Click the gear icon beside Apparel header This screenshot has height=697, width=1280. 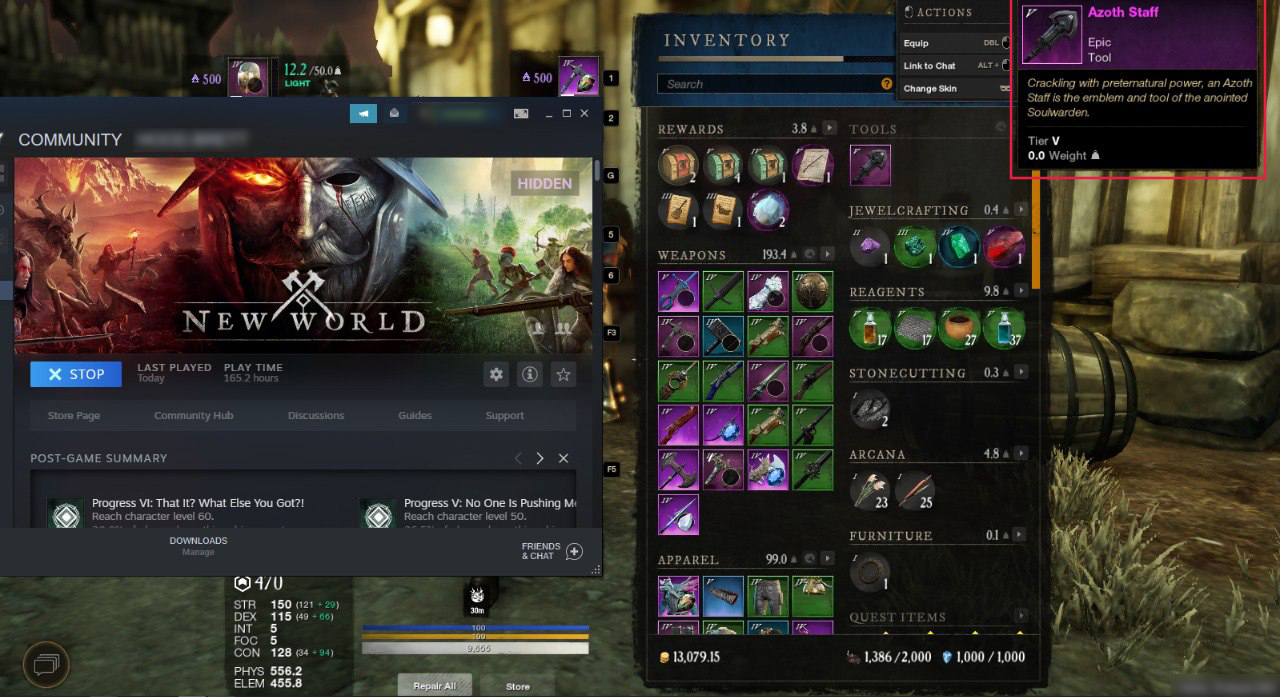(x=809, y=559)
